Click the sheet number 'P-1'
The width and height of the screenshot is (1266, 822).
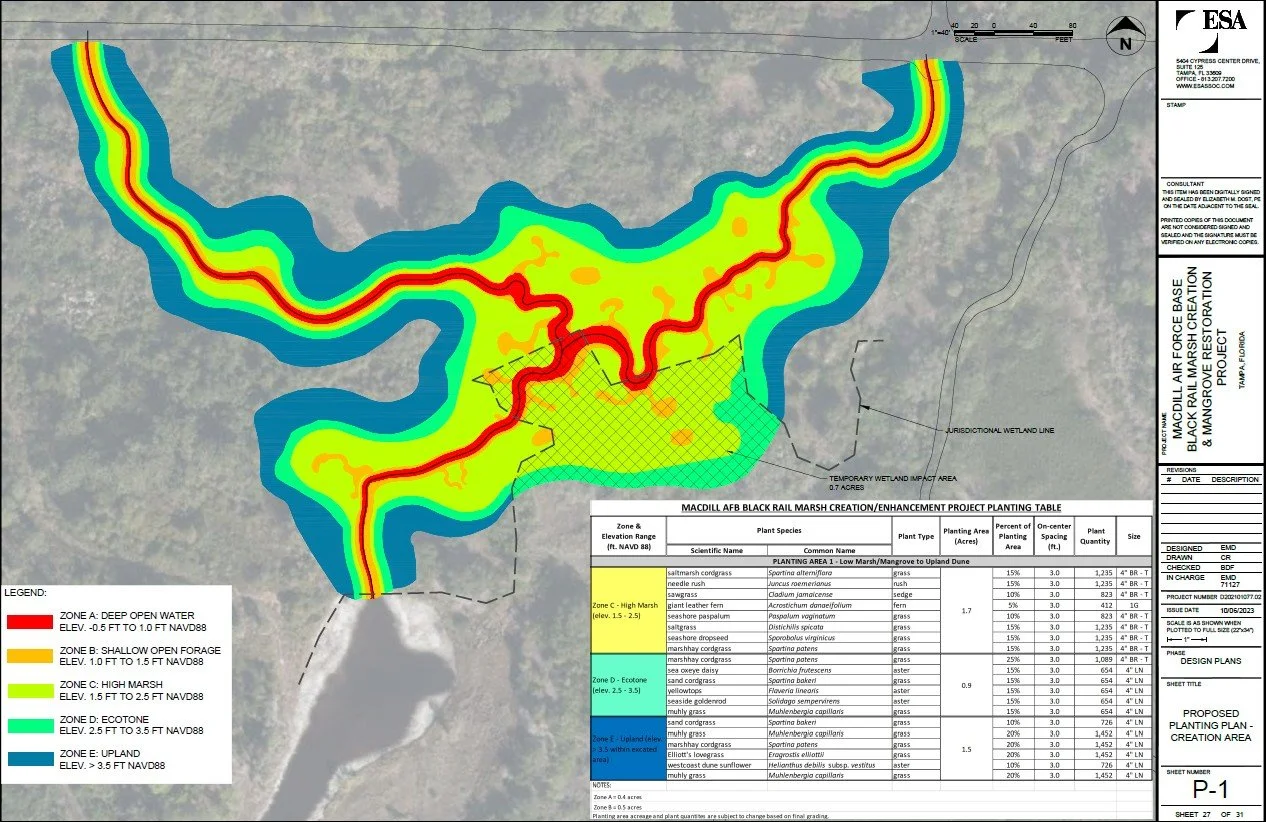pos(1210,790)
